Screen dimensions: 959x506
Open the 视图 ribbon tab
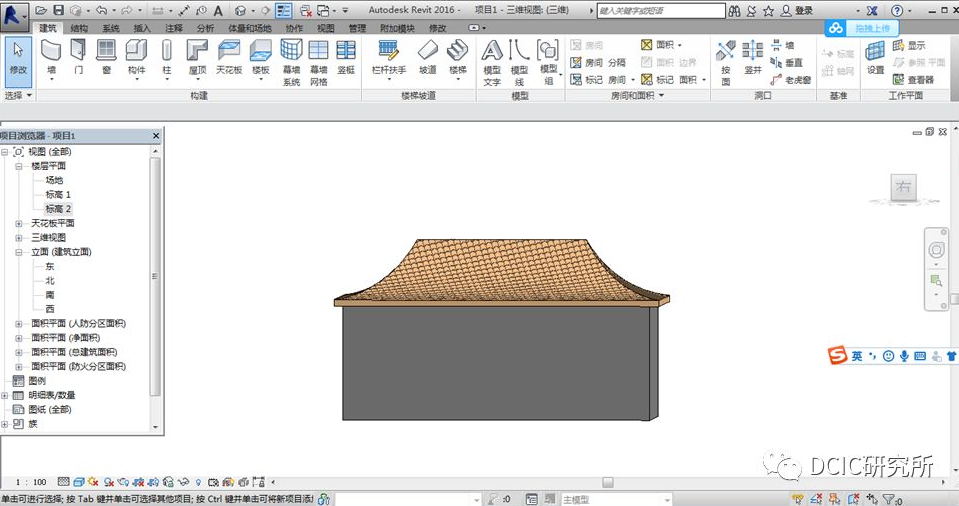pos(326,28)
